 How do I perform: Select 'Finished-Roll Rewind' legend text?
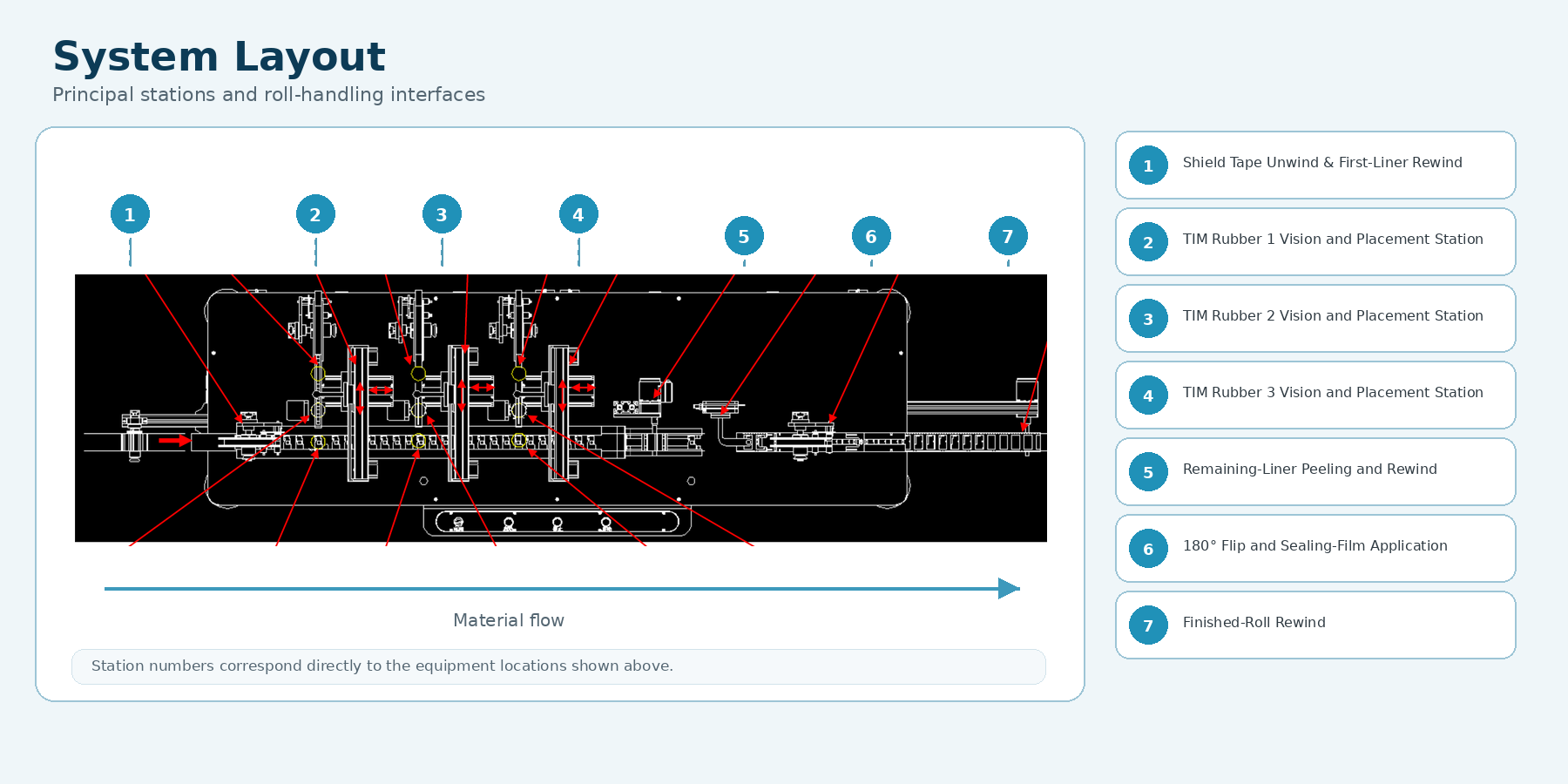click(x=1254, y=622)
